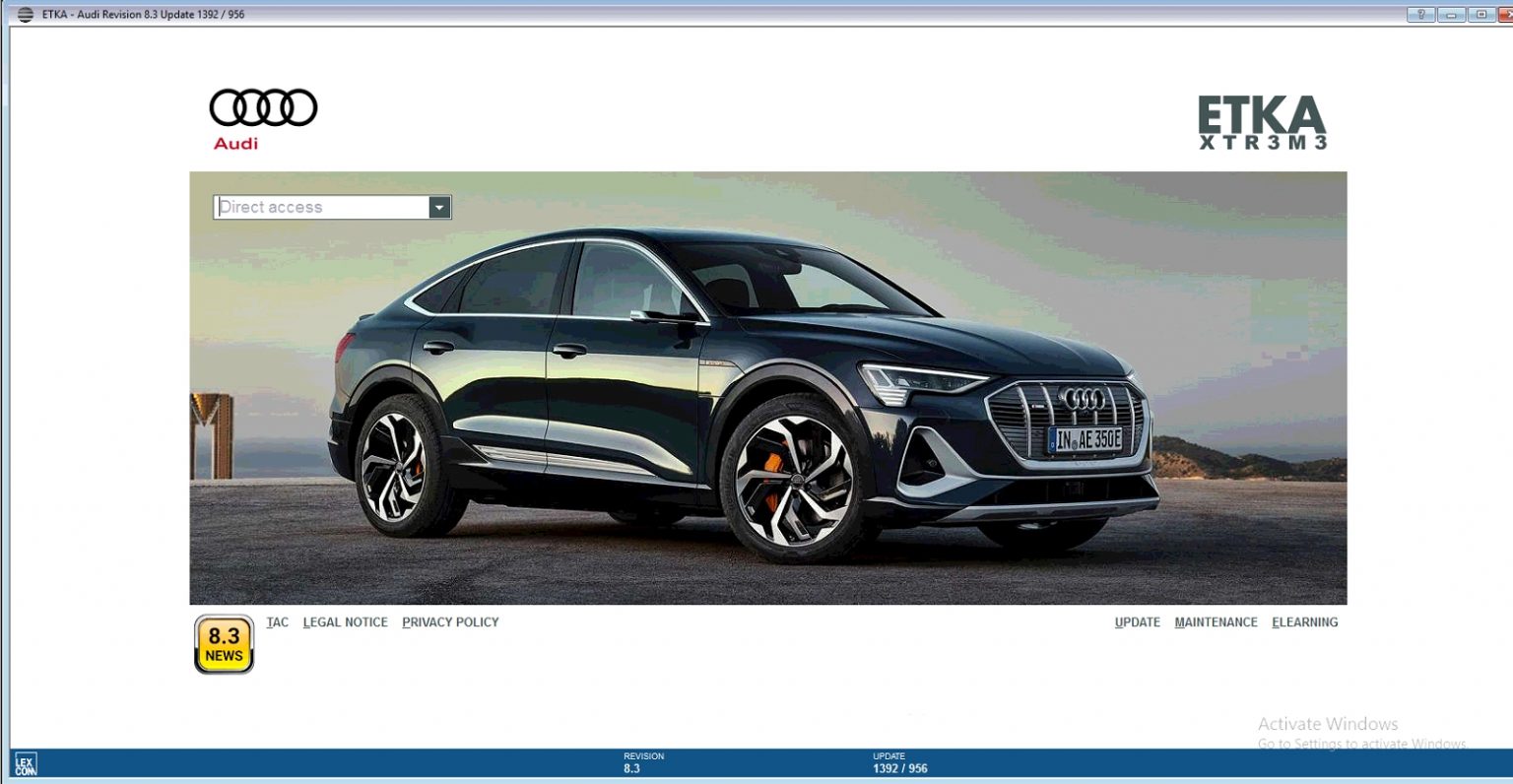The image size is (1513, 784).
Task: Open MAINTENANCE options
Action: 1217,621
